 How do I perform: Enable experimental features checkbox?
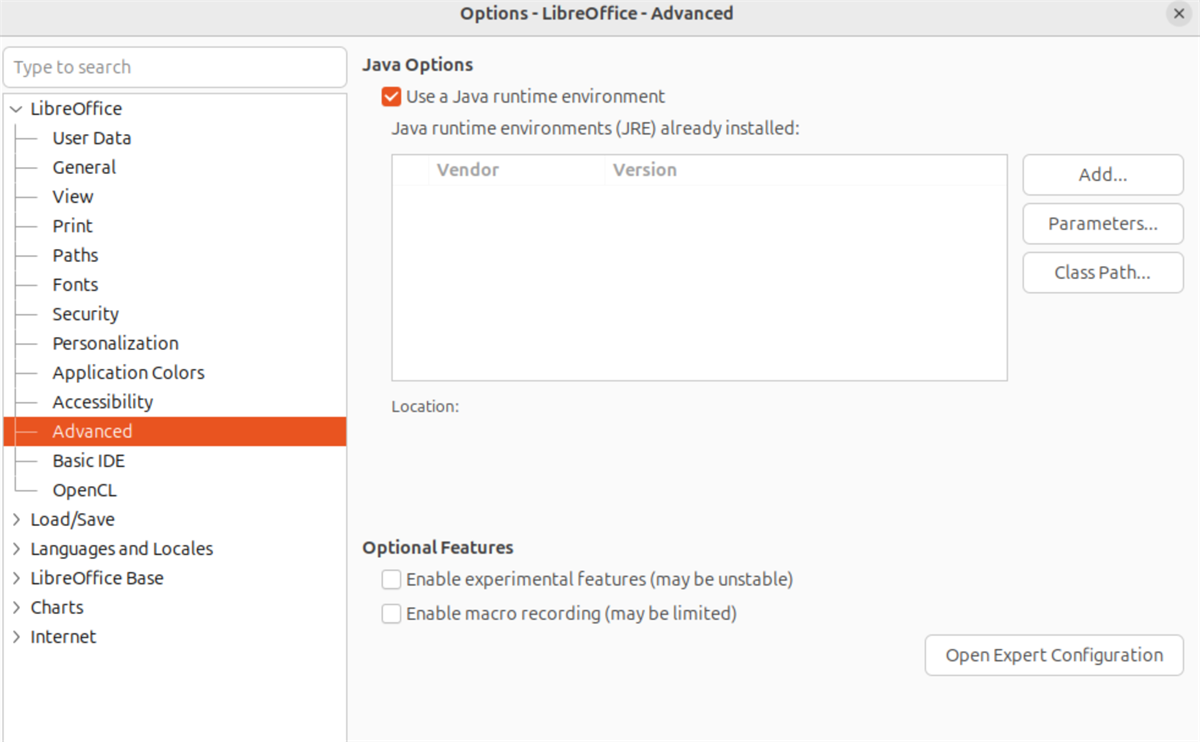(391, 579)
